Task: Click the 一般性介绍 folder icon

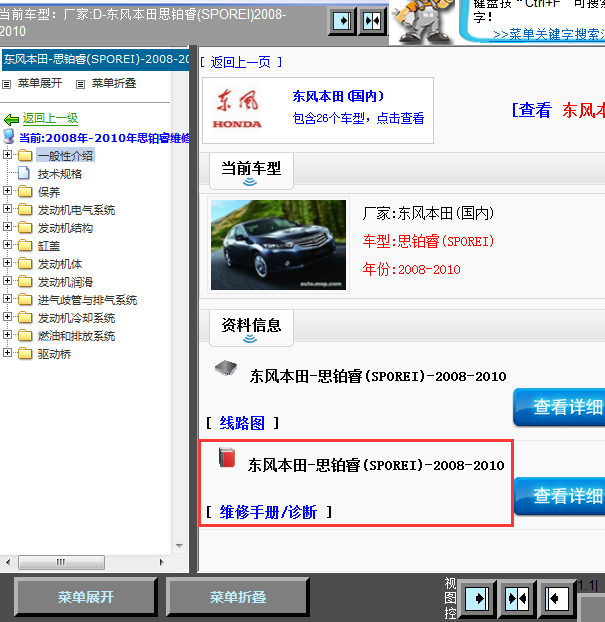Action: 25,156
